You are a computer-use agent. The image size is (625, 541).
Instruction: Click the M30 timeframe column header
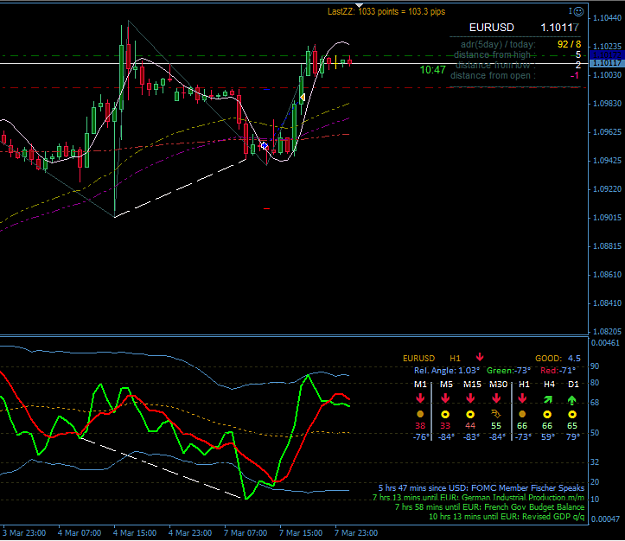tap(498, 384)
